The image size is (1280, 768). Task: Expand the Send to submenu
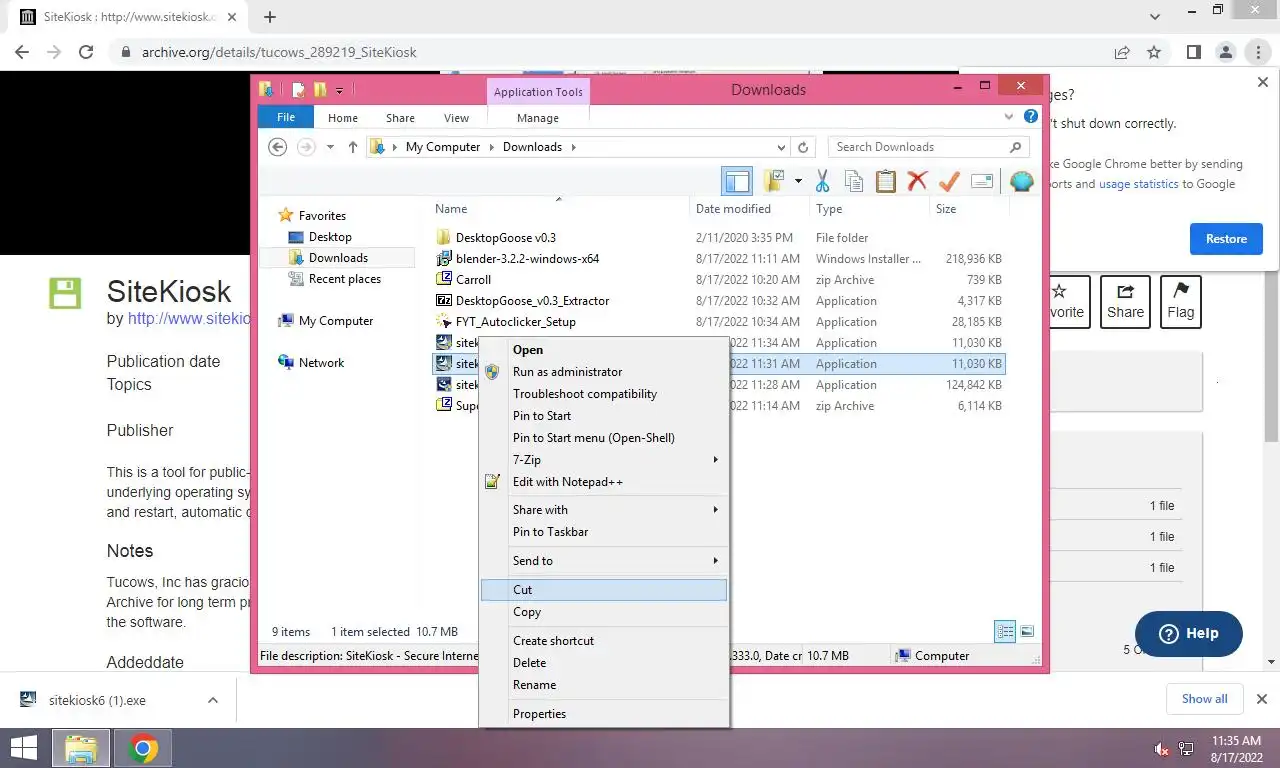pyautogui.click(x=604, y=561)
